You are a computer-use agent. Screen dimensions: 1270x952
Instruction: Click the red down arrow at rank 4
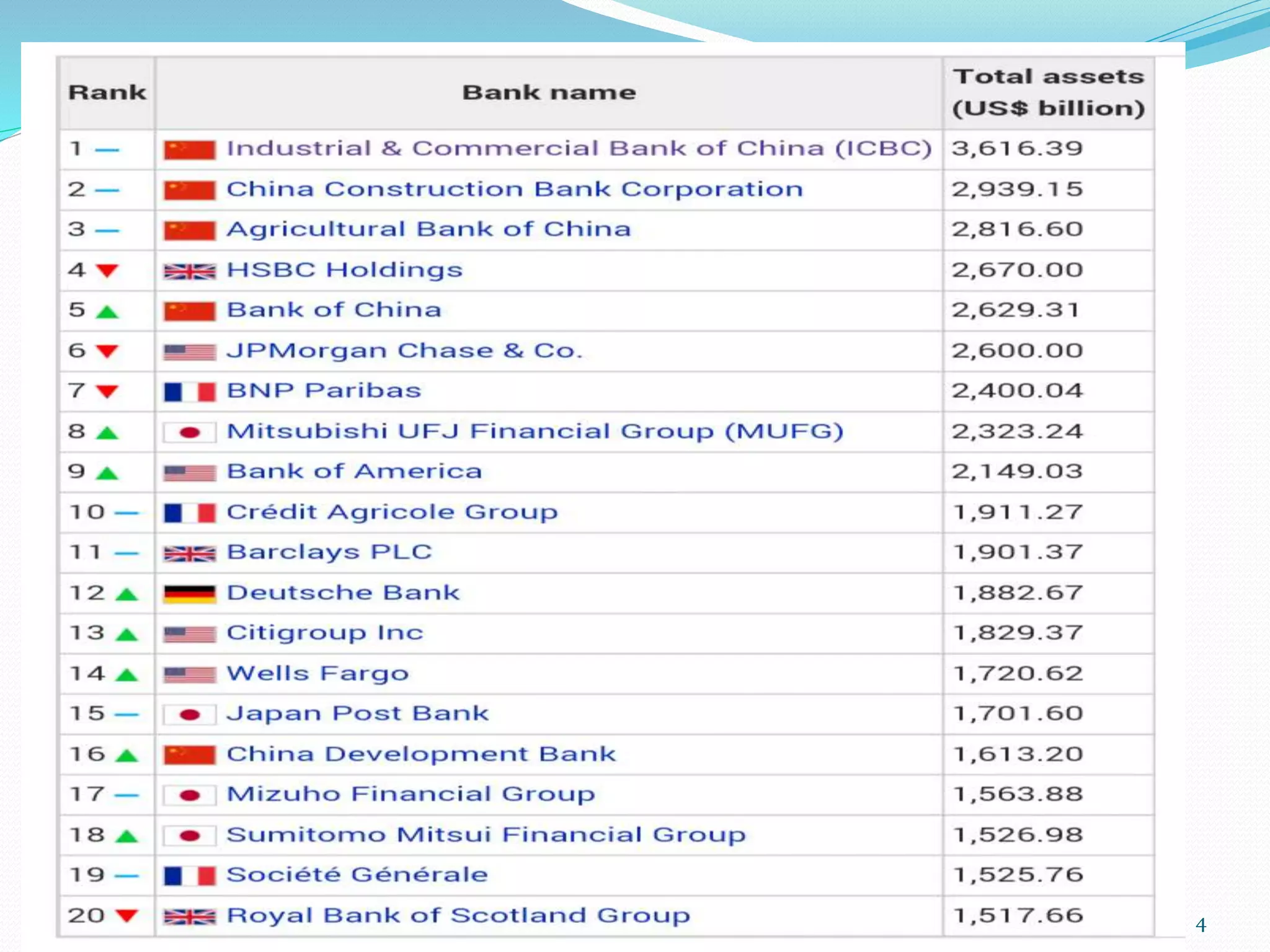tap(107, 271)
